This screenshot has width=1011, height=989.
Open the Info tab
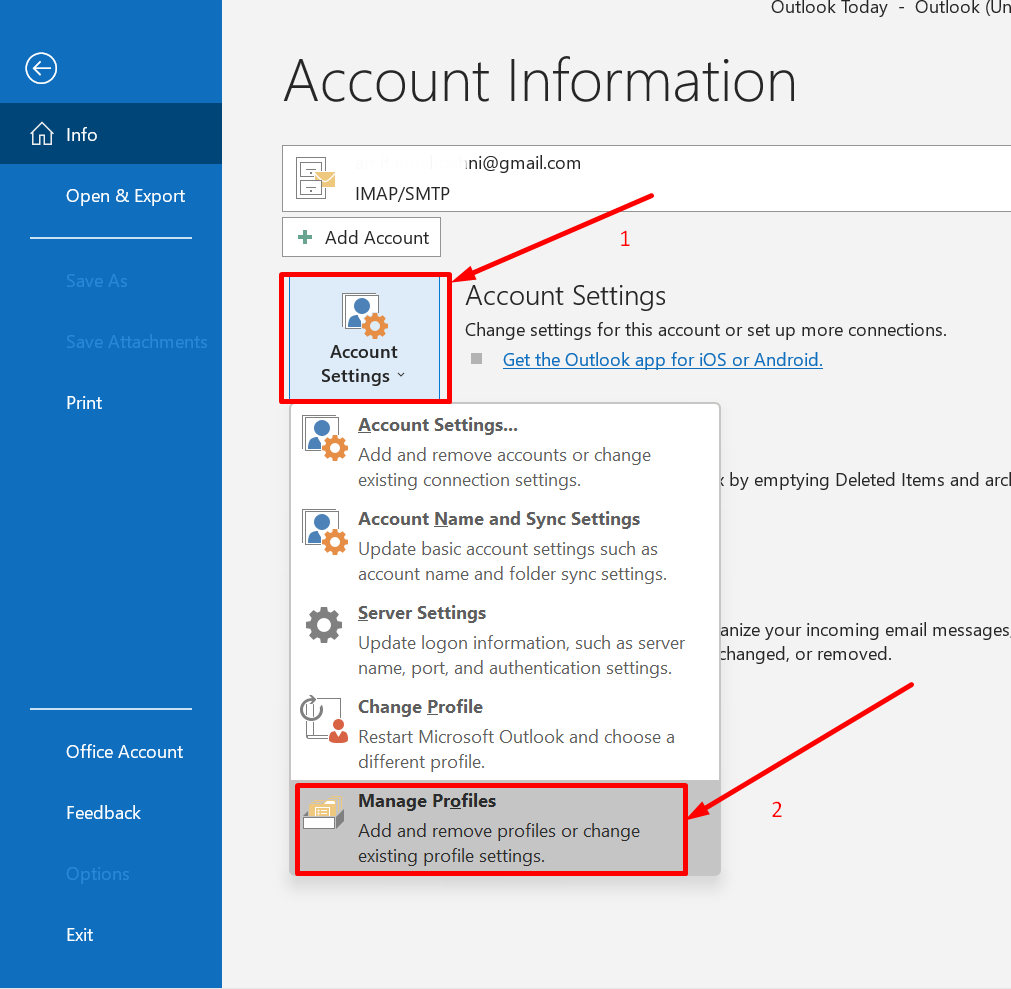pos(111,134)
